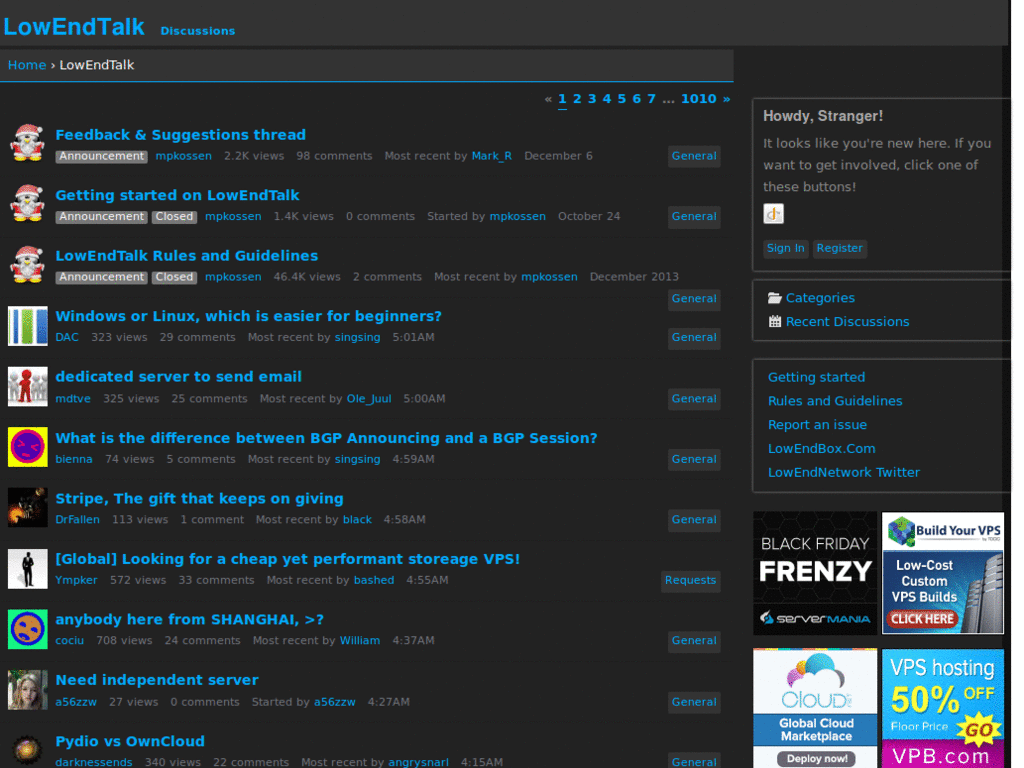The image size is (1024, 768).
Task: Click the VPB.com VPS hosting 50% off ad
Action: point(943,708)
